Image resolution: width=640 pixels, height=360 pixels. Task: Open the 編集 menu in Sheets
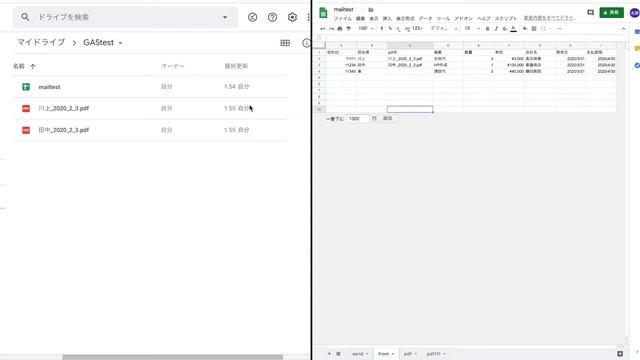(x=360, y=18)
